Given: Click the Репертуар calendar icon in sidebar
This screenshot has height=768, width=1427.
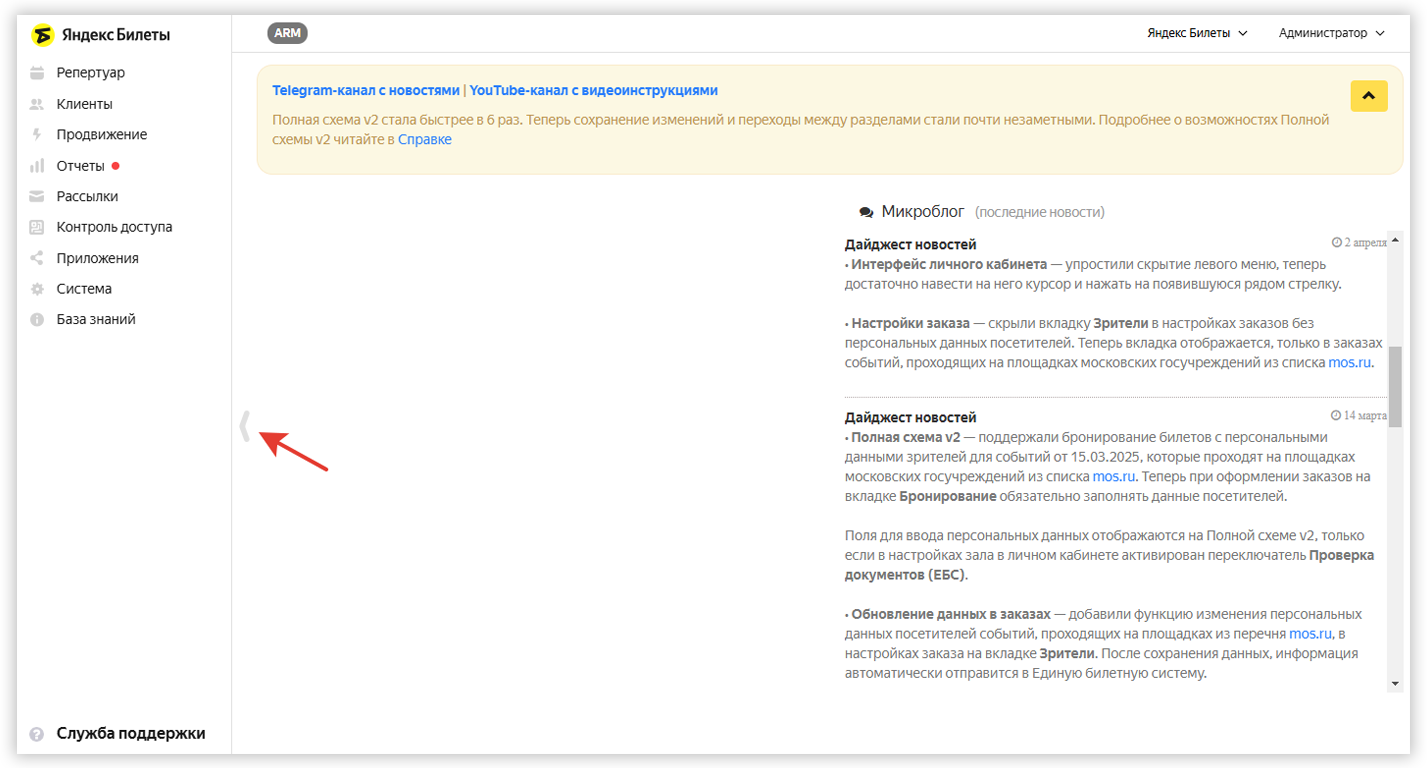Looking at the screenshot, I should (x=37, y=73).
